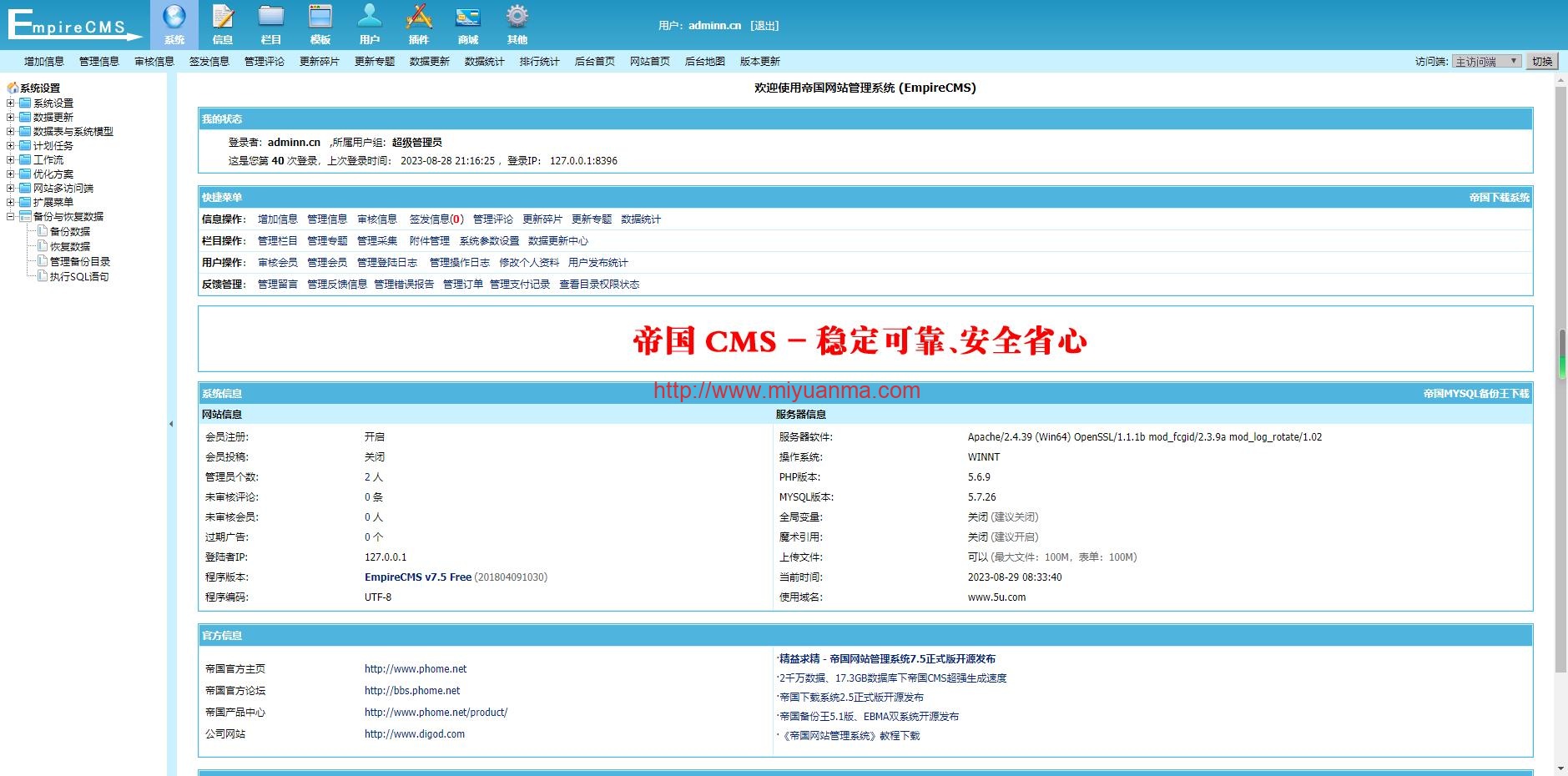Viewport: 1568px width, 776px height.
Task: Open news 帝国下载系统2.5正式版开源发布
Action: click(851, 698)
